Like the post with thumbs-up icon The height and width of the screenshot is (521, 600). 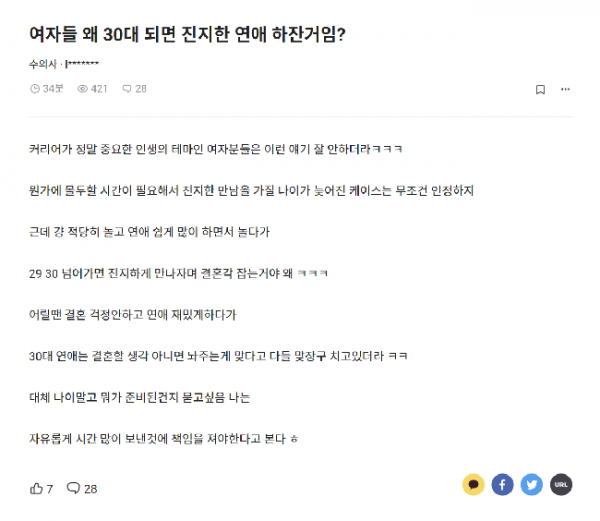point(36,488)
